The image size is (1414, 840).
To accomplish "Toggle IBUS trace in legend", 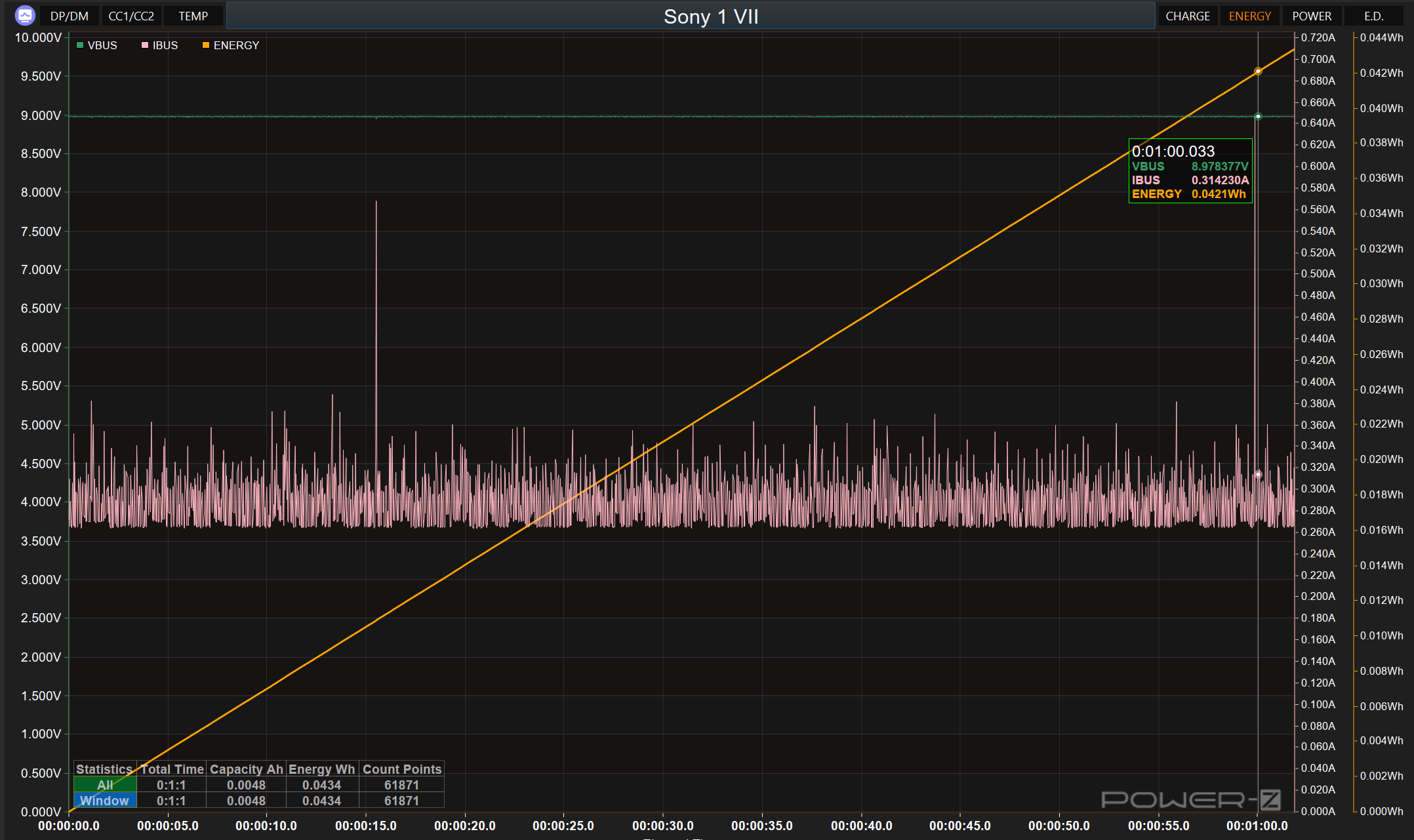I will pyautogui.click(x=165, y=45).
